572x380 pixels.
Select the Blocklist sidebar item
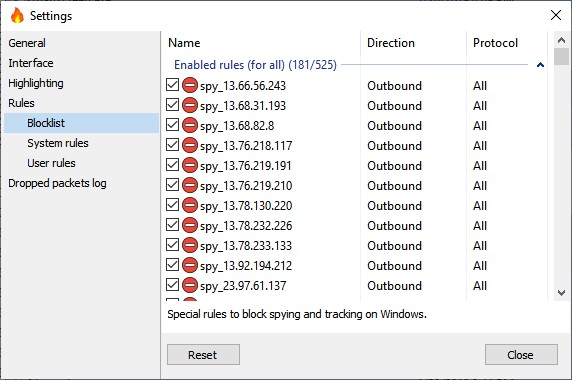click(x=82, y=123)
